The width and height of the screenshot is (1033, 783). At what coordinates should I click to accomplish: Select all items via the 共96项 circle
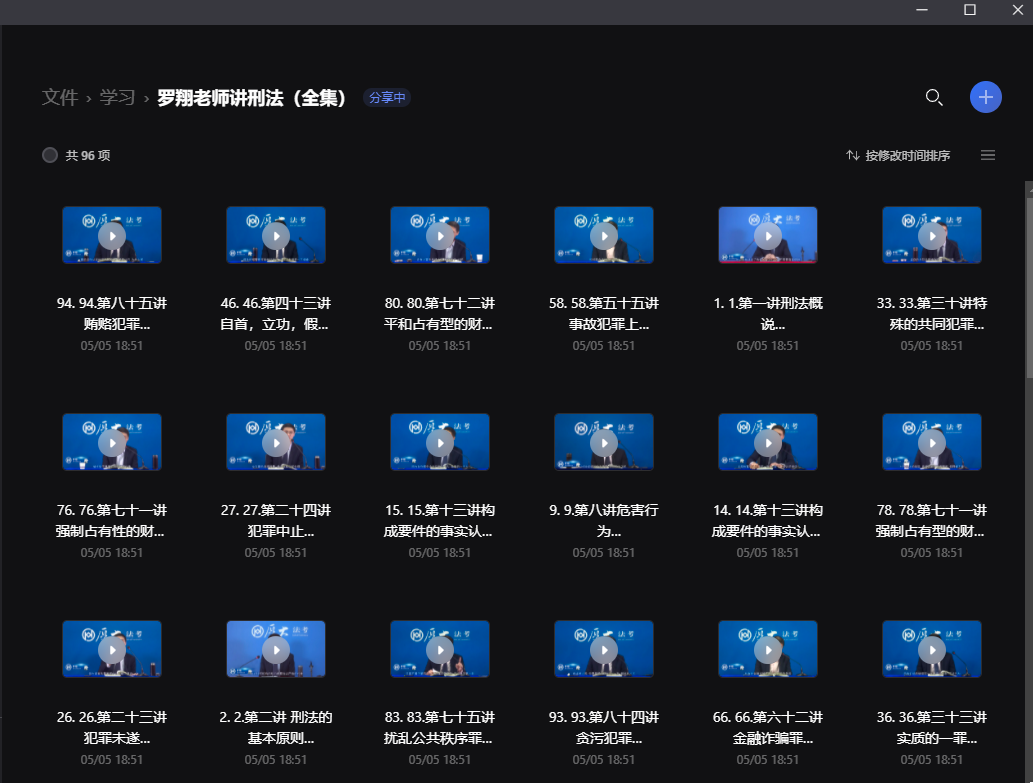tap(49, 155)
